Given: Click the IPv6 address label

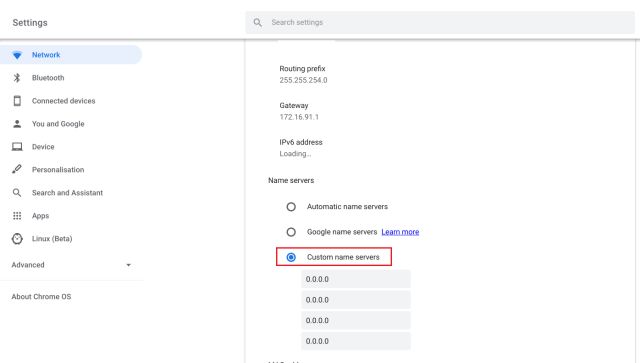Looking at the screenshot, I should pos(301,142).
